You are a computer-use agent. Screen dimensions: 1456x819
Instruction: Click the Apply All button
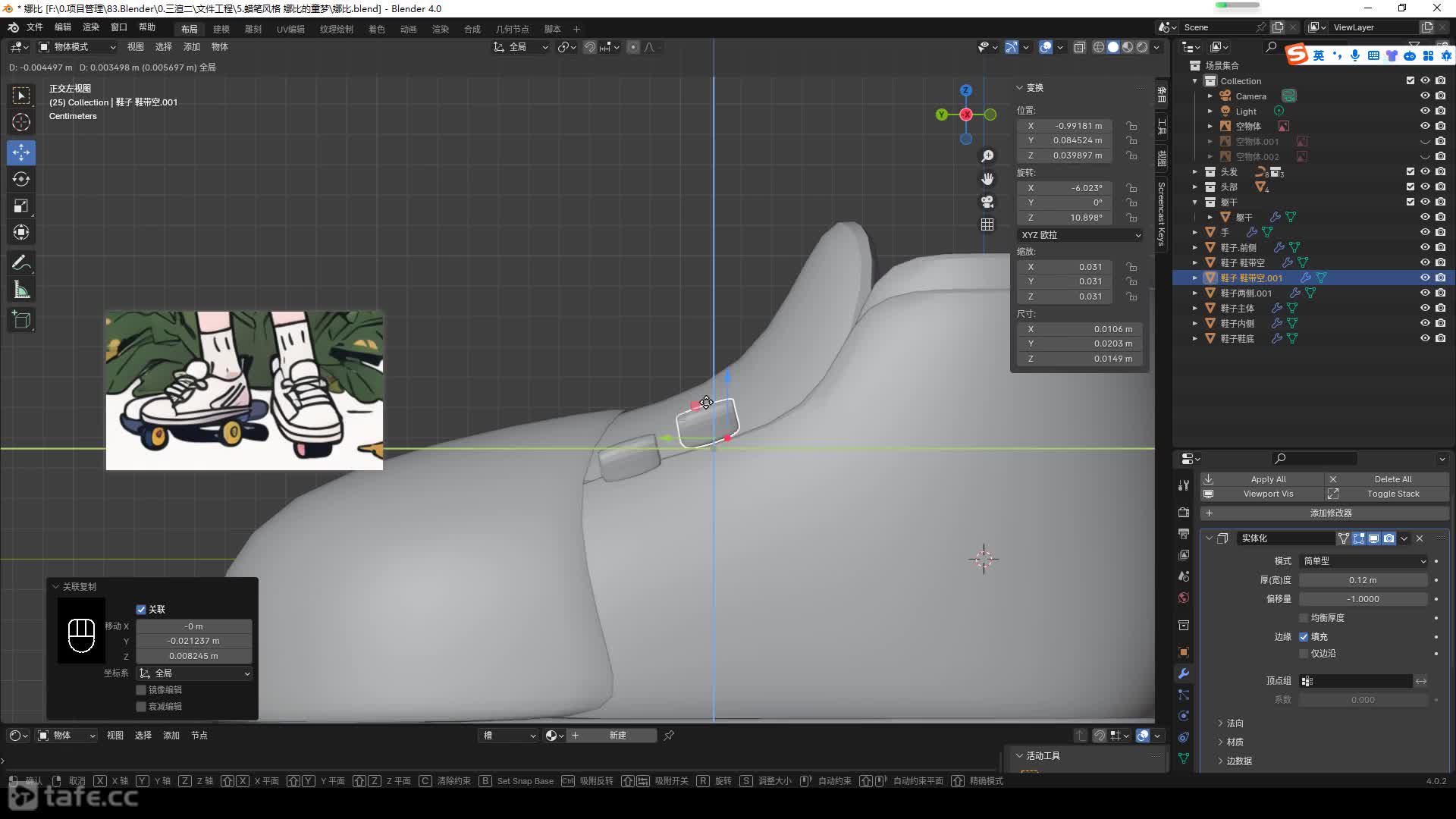coord(1262,479)
